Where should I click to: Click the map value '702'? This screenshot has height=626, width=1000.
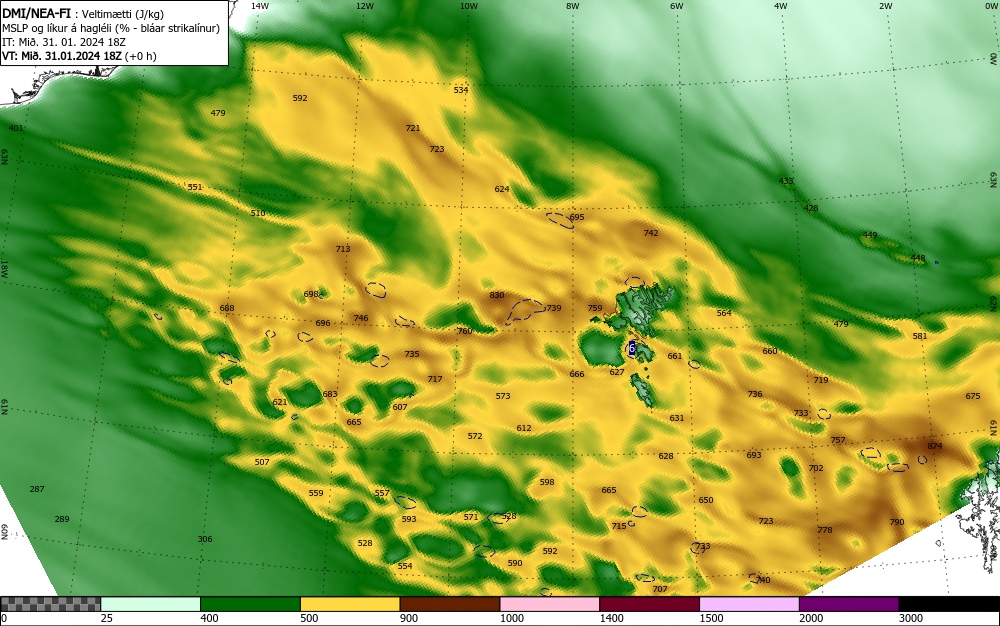tap(816, 468)
